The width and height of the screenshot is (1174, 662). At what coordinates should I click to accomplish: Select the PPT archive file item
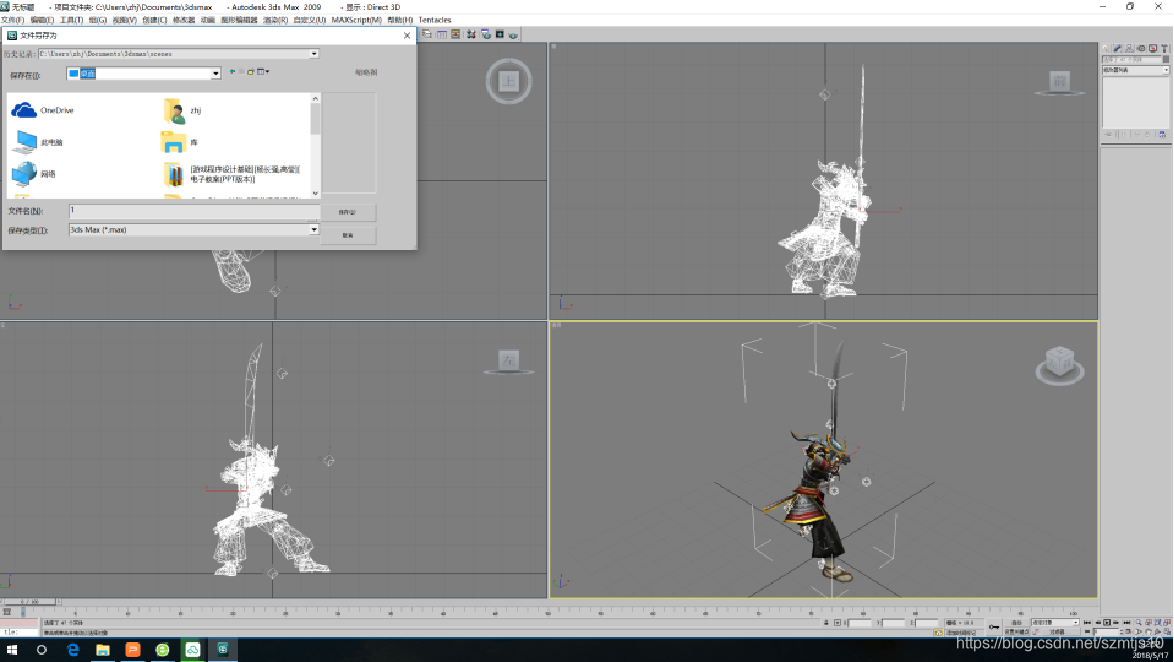click(x=232, y=174)
